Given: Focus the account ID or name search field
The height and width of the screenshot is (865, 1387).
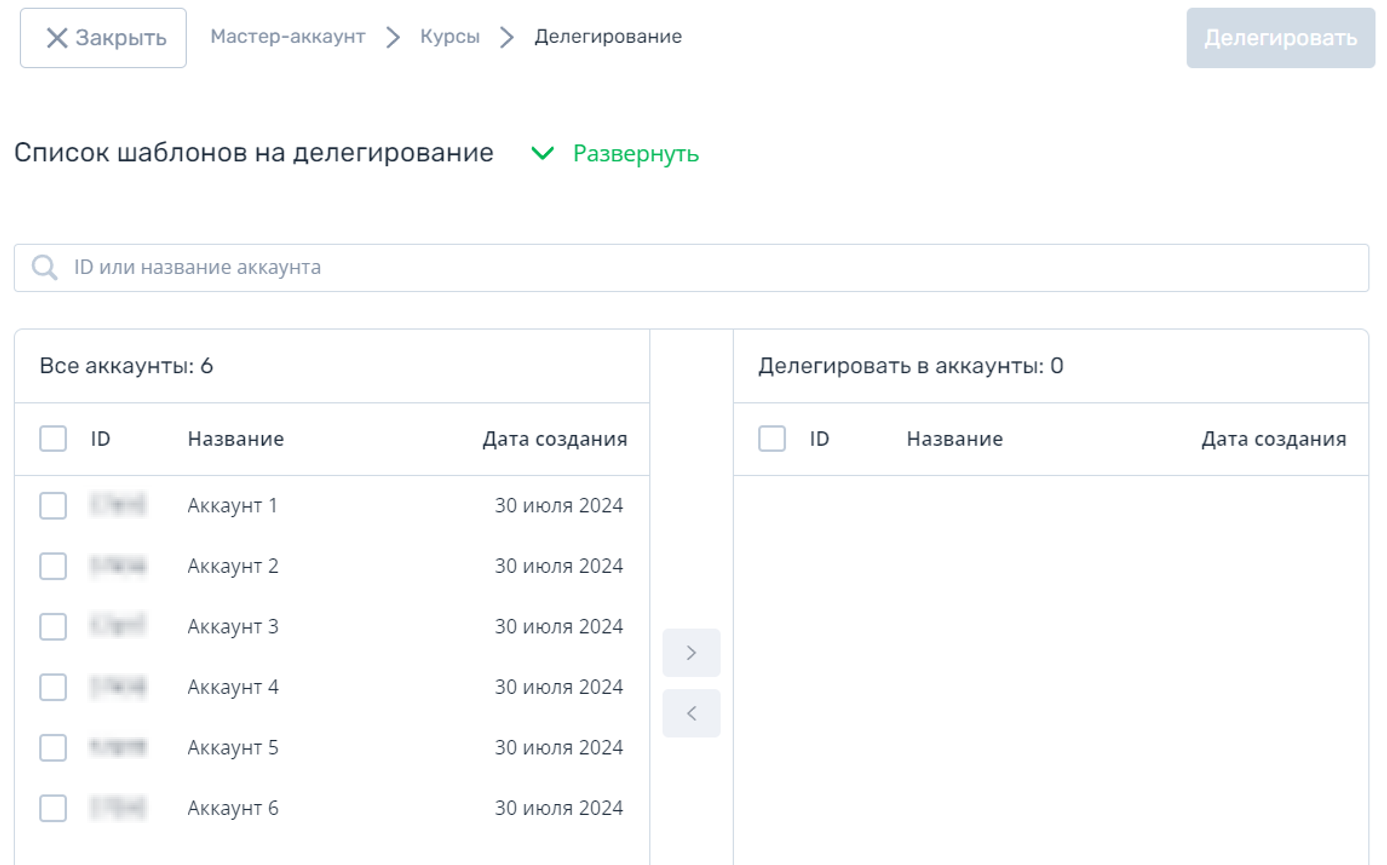Looking at the screenshot, I should 700,268.
